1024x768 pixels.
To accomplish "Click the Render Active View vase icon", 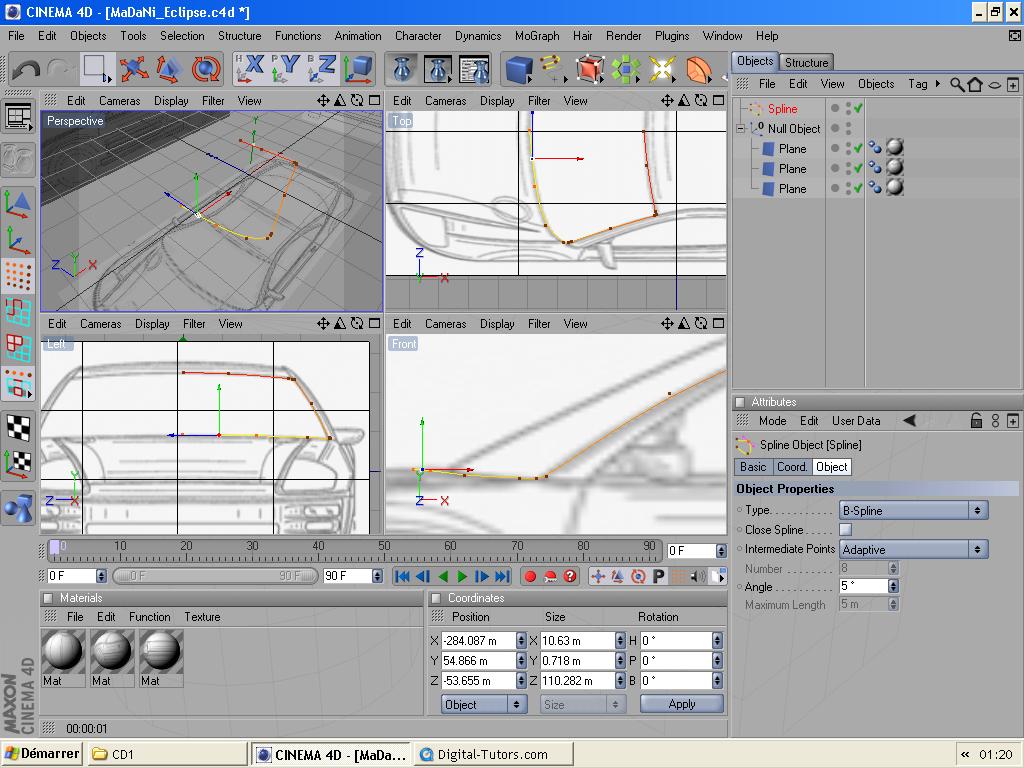I will pyautogui.click(x=402, y=69).
